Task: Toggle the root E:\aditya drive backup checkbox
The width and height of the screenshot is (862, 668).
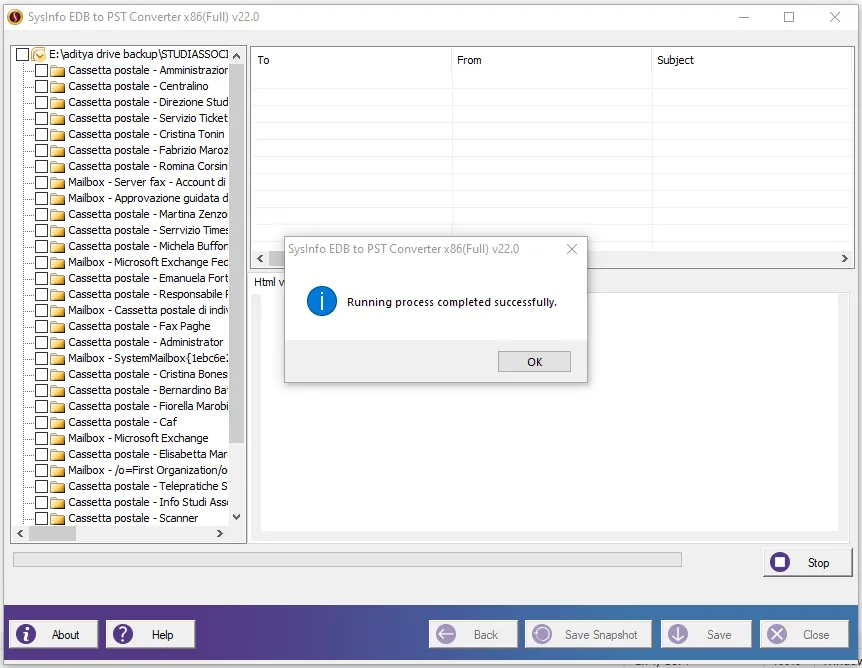Action: tap(23, 54)
